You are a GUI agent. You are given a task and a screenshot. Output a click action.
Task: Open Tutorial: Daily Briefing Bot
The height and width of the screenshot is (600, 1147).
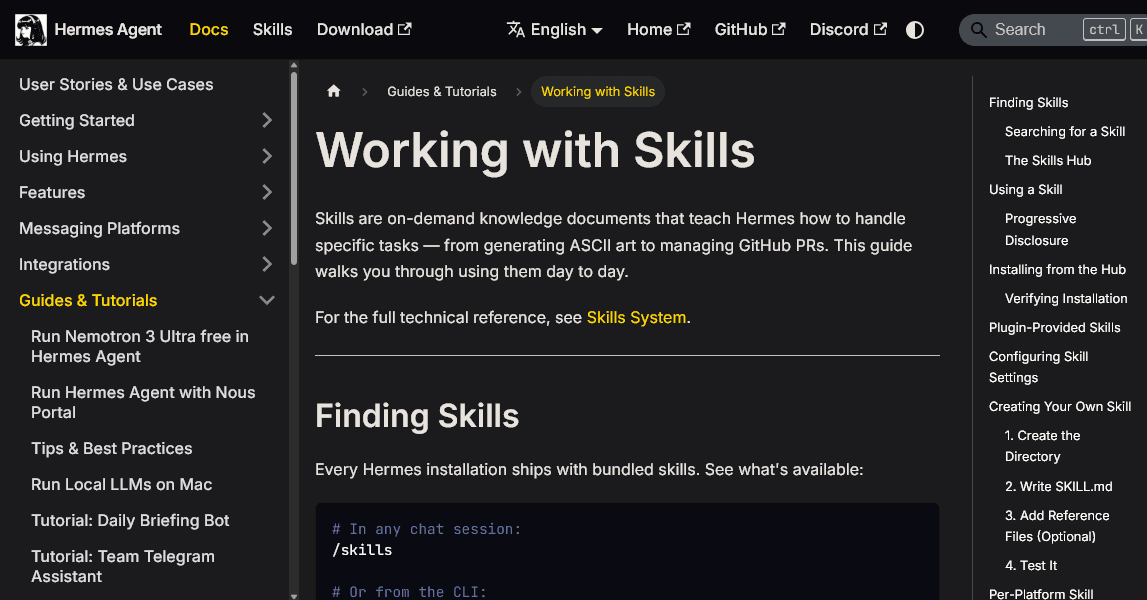click(x=130, y=520)
